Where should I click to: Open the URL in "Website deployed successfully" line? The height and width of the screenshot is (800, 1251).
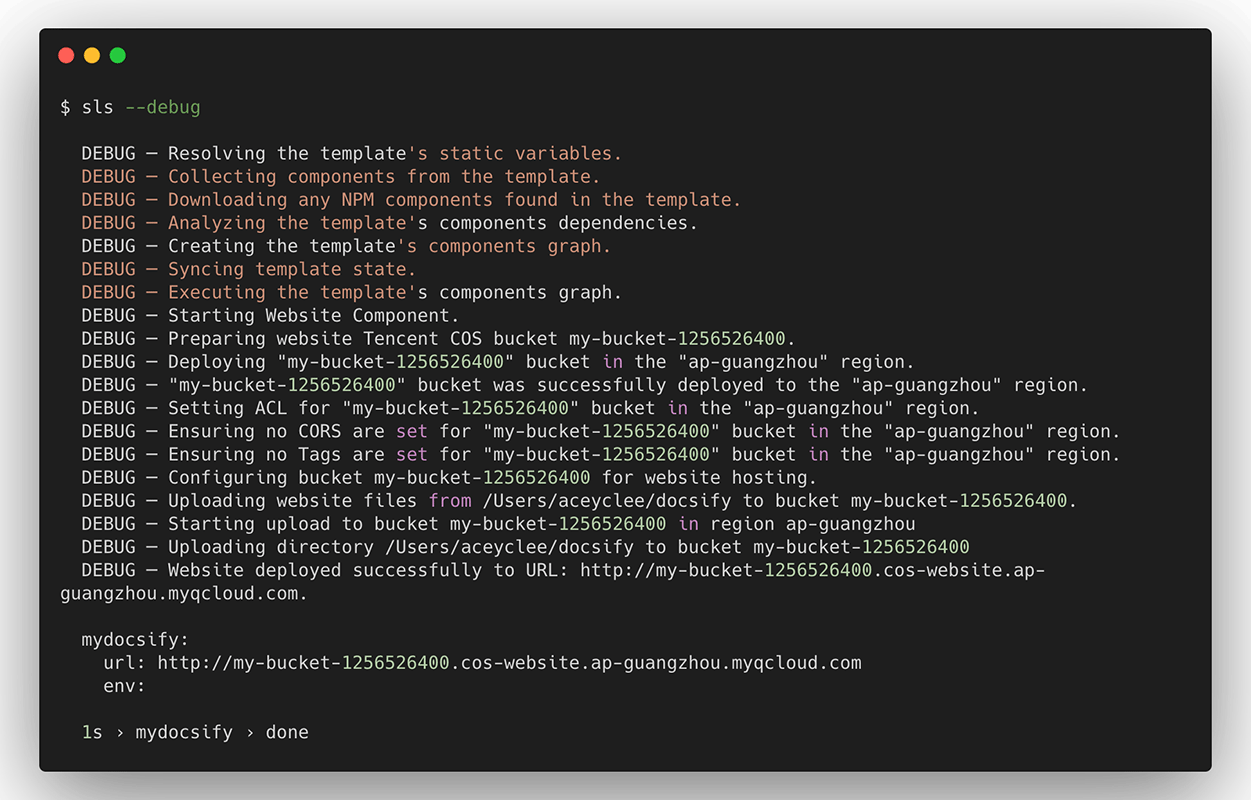pyautogui.click(x=812, y=571)
